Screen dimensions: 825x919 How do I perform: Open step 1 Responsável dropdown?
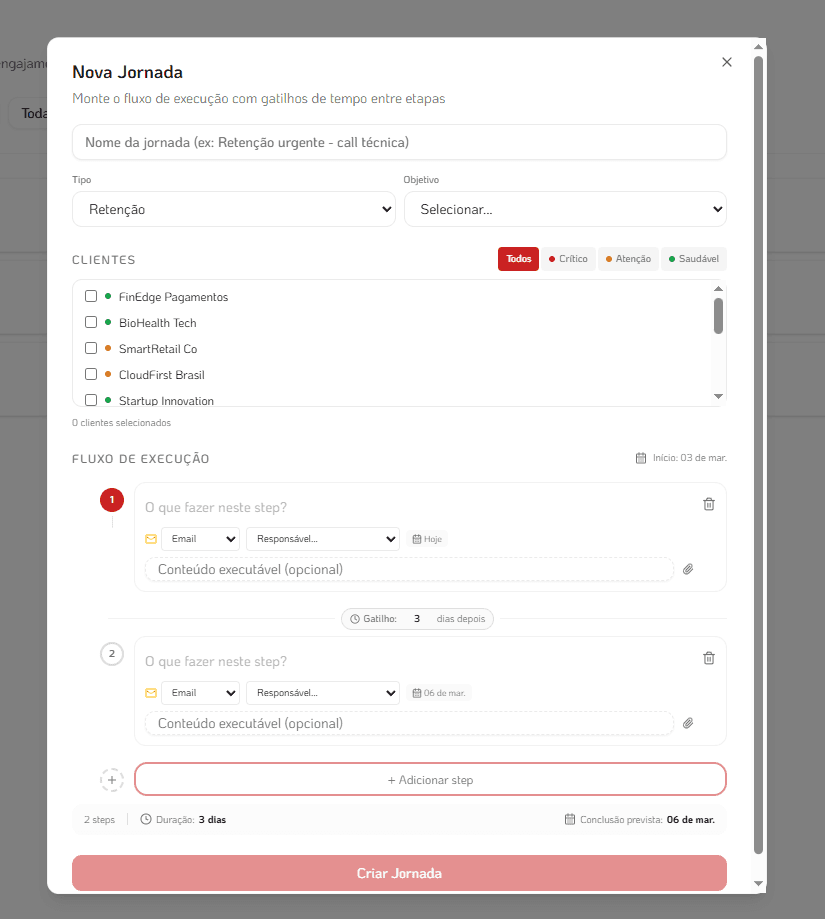click(323, 539)
